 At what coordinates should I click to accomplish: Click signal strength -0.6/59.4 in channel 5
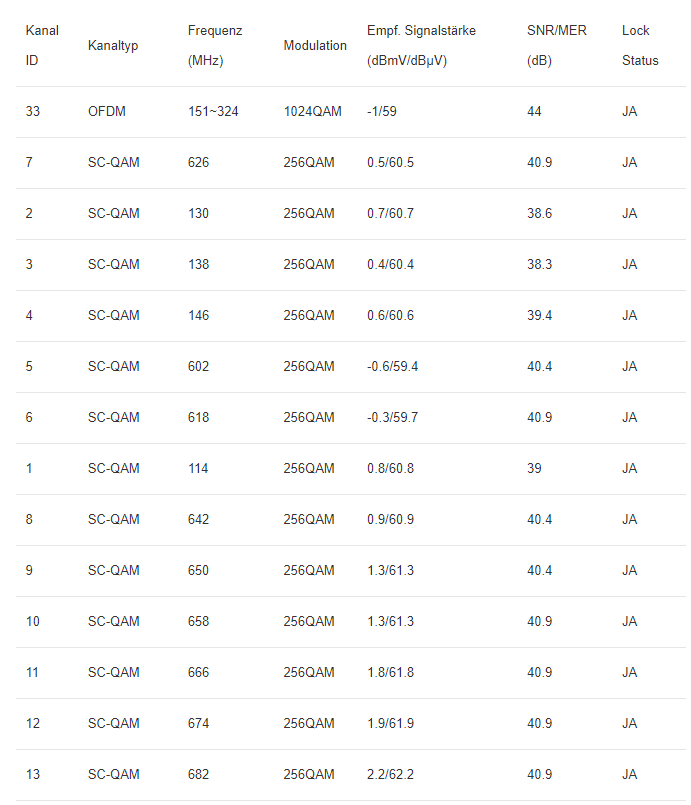(392, 366)
